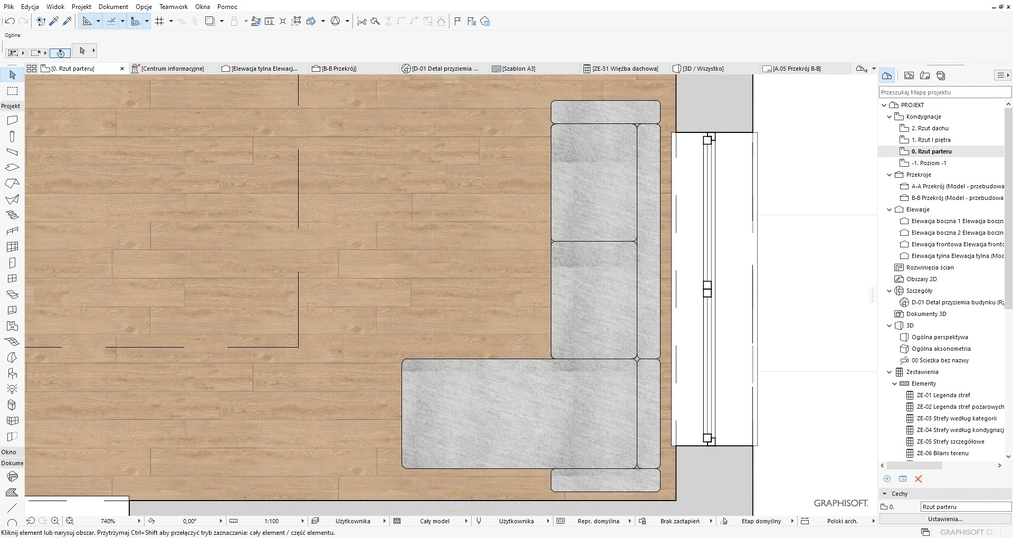The image size is (1013, 538).
Task: Click the Ustawienia... button
Action: coord(945,519)
